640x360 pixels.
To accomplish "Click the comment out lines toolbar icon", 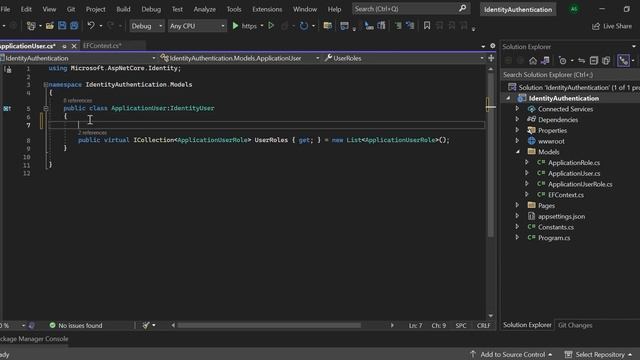I will (398, 26).
